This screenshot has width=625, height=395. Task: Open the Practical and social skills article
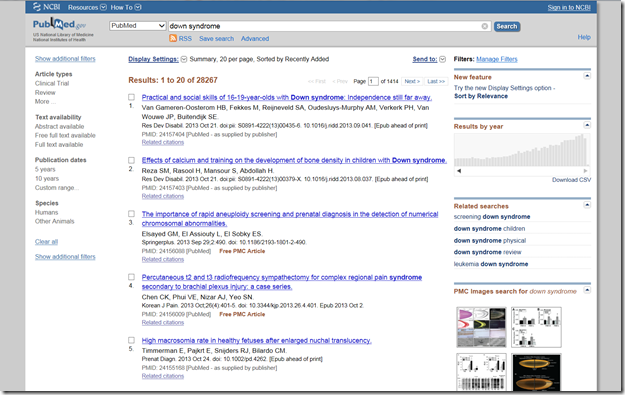point(287,97)
